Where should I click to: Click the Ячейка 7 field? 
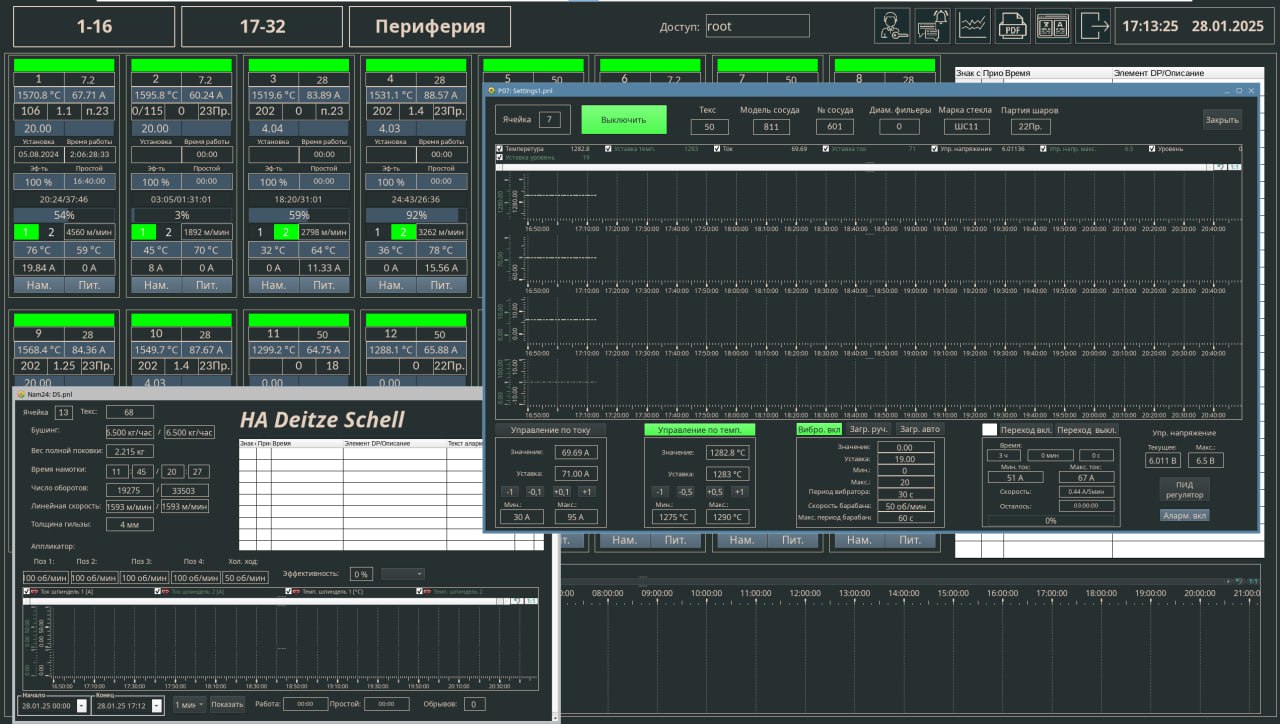(x=549, y=120)
